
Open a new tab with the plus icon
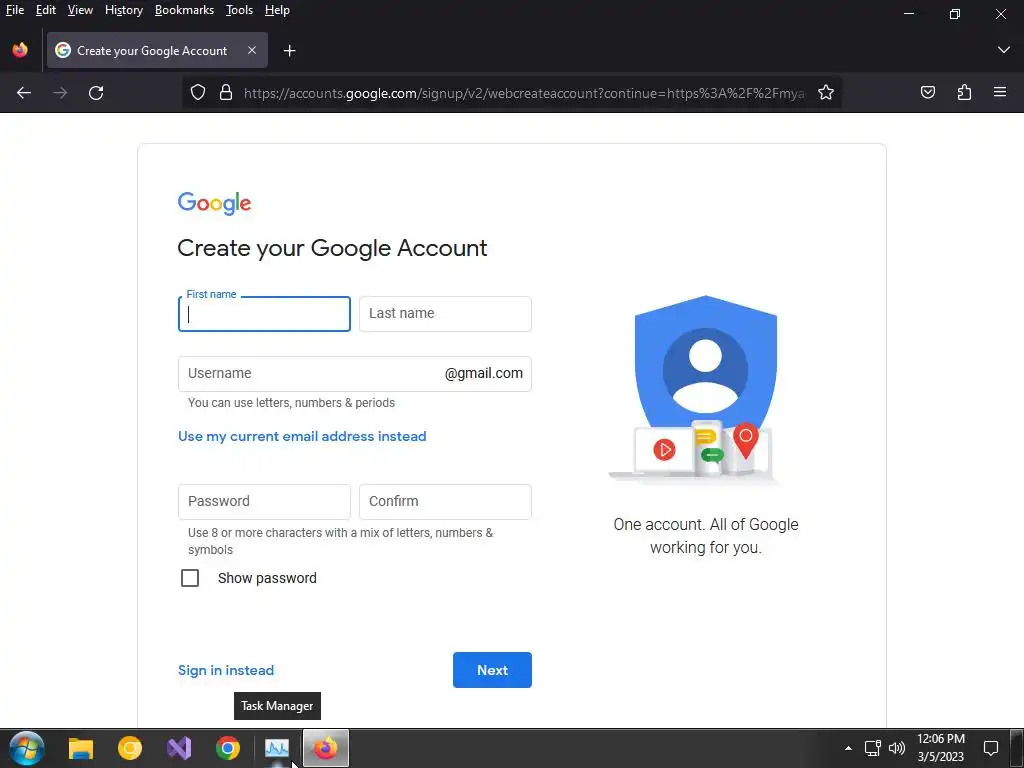click(x=289, y=51)
